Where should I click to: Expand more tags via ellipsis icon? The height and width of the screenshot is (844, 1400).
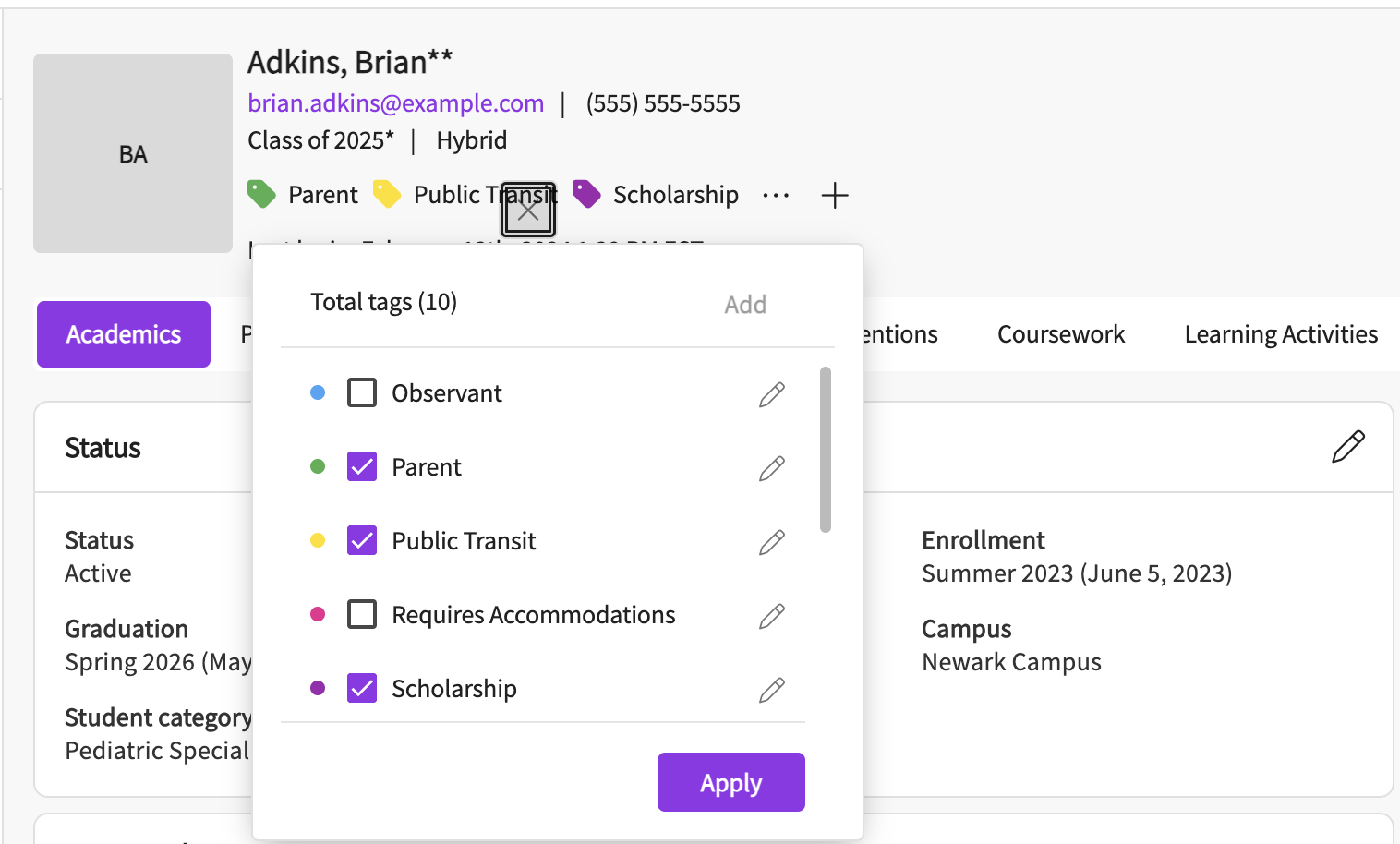coord(776,196)
